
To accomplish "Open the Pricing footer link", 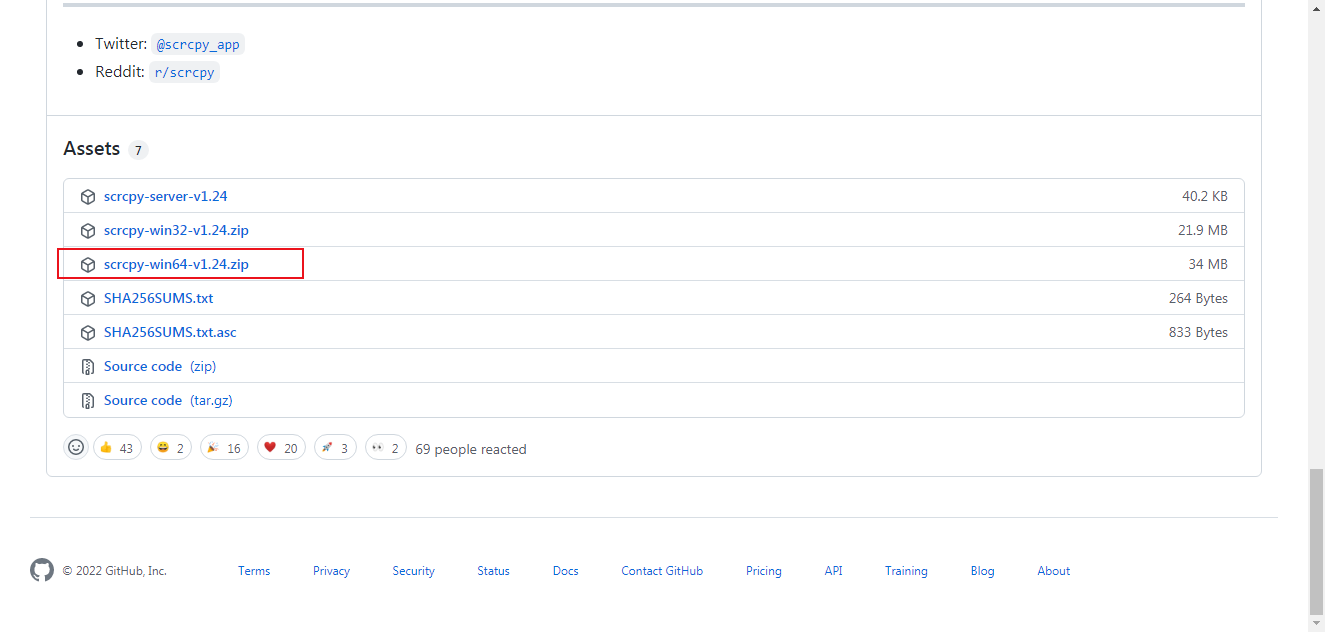I will pos(763,571).
